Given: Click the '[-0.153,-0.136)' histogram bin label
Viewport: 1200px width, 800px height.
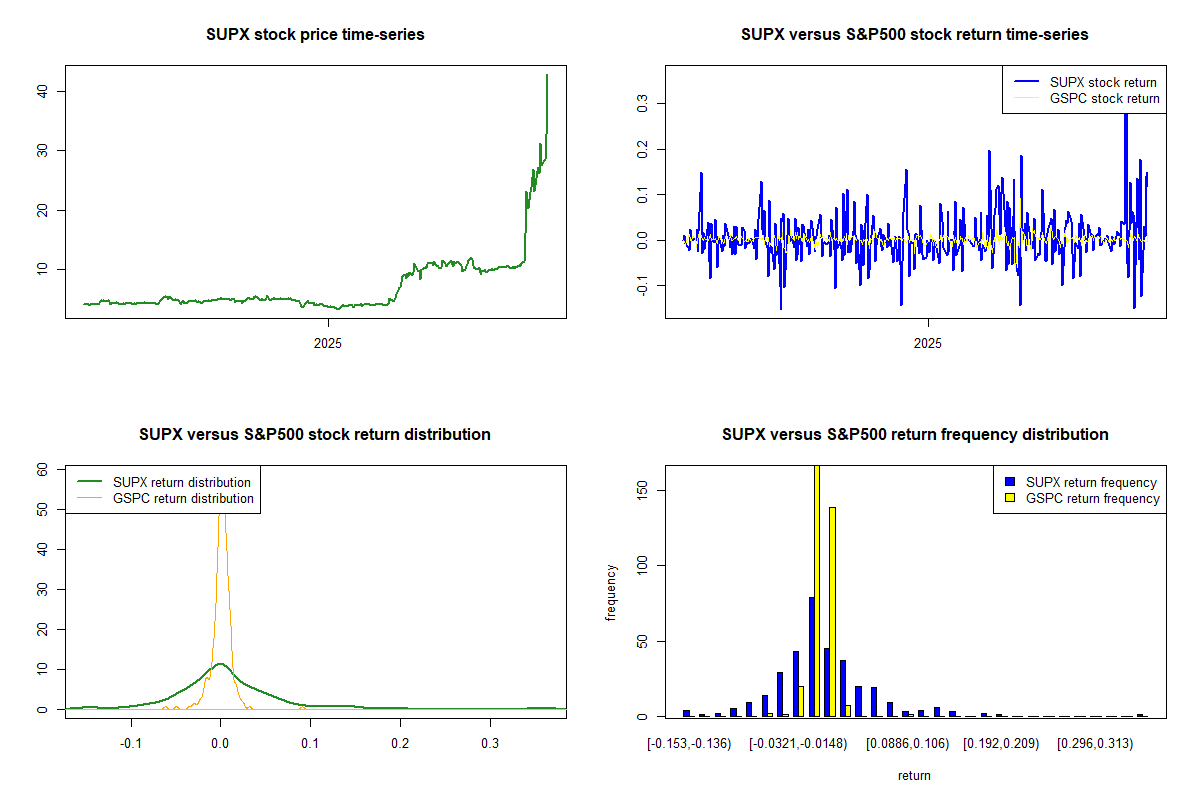Looking at the screenshot, I should click(689, 743).
